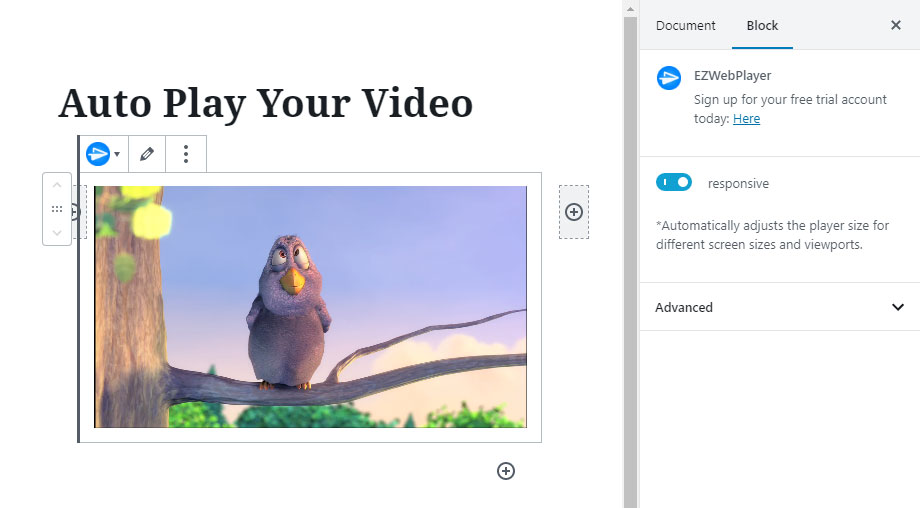Click the bird video thumbnail
This screenshot has height=508, width=920.
310,307
